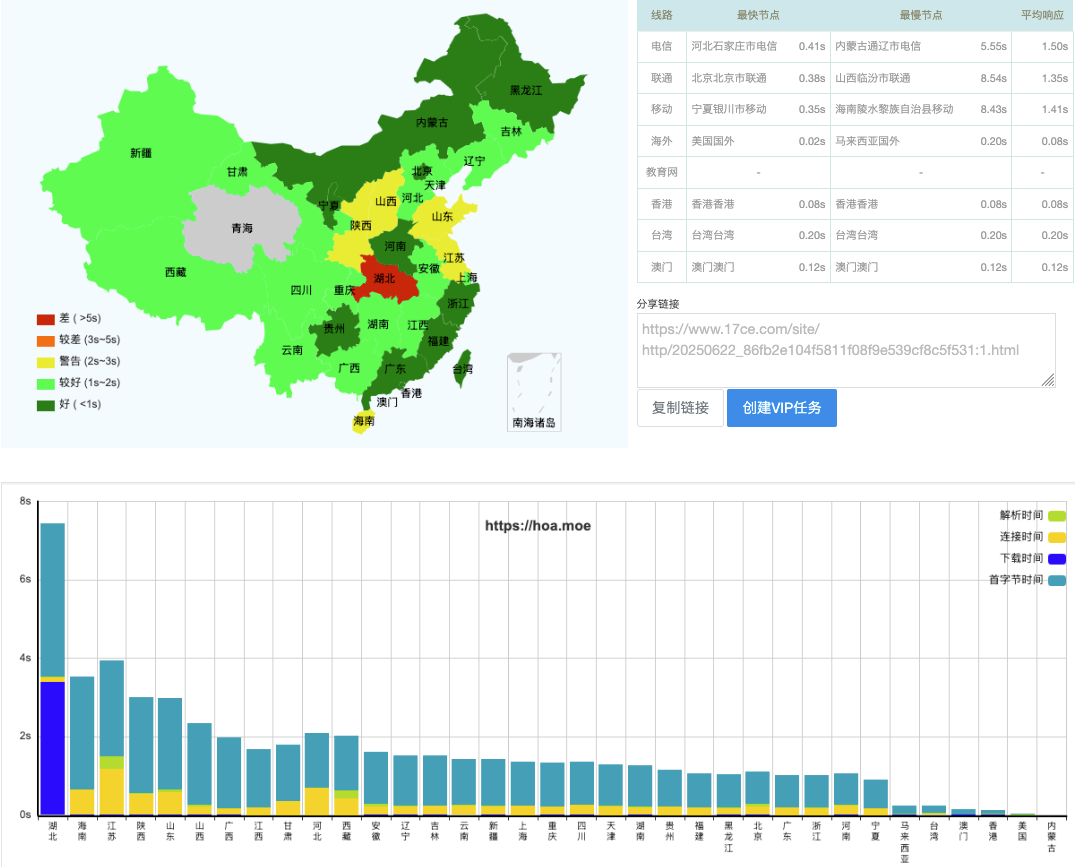This screenshot has height=867, width=1076.
Task: Select Hainan island on the map
Action: point(364,420)
